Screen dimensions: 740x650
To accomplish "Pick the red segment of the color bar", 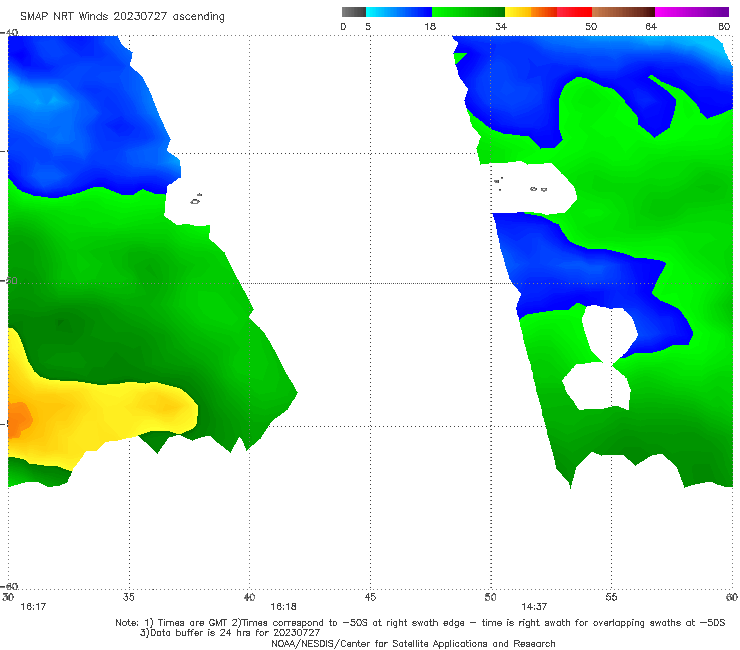I will coord(574,12).
